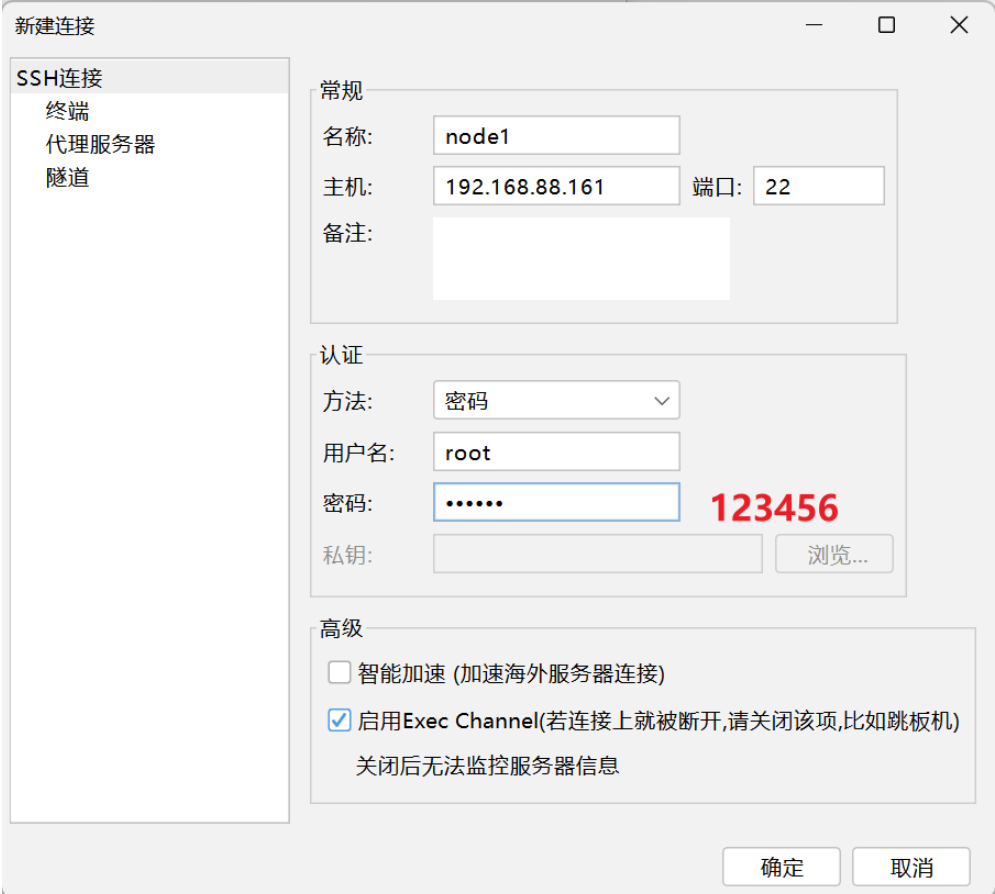Viewport: 995px width, 894px height.
Task: Confirm with the 确定 button
Action: tap(781, 867)
